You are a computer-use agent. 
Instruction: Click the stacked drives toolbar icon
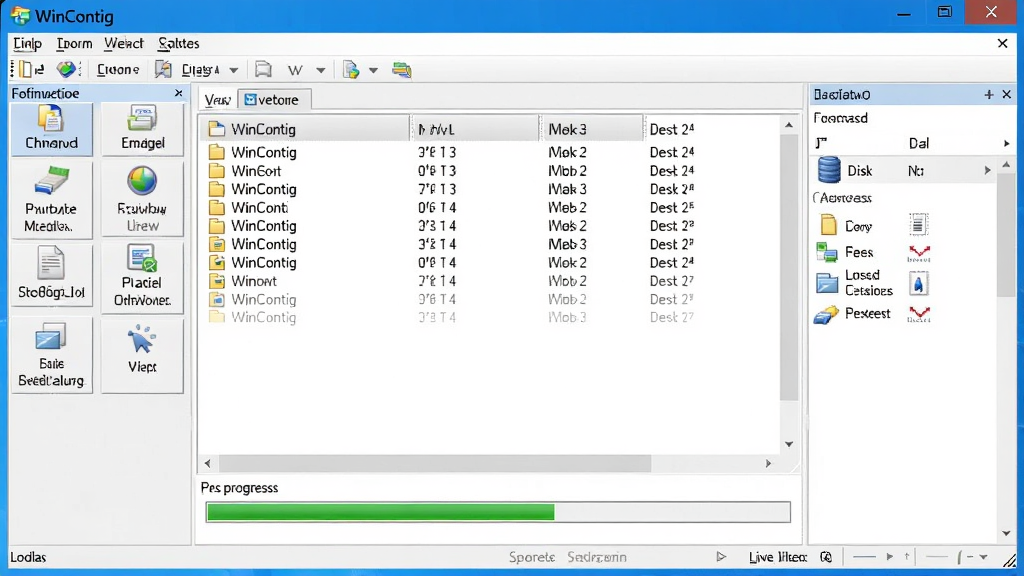(x=402, y=69)
